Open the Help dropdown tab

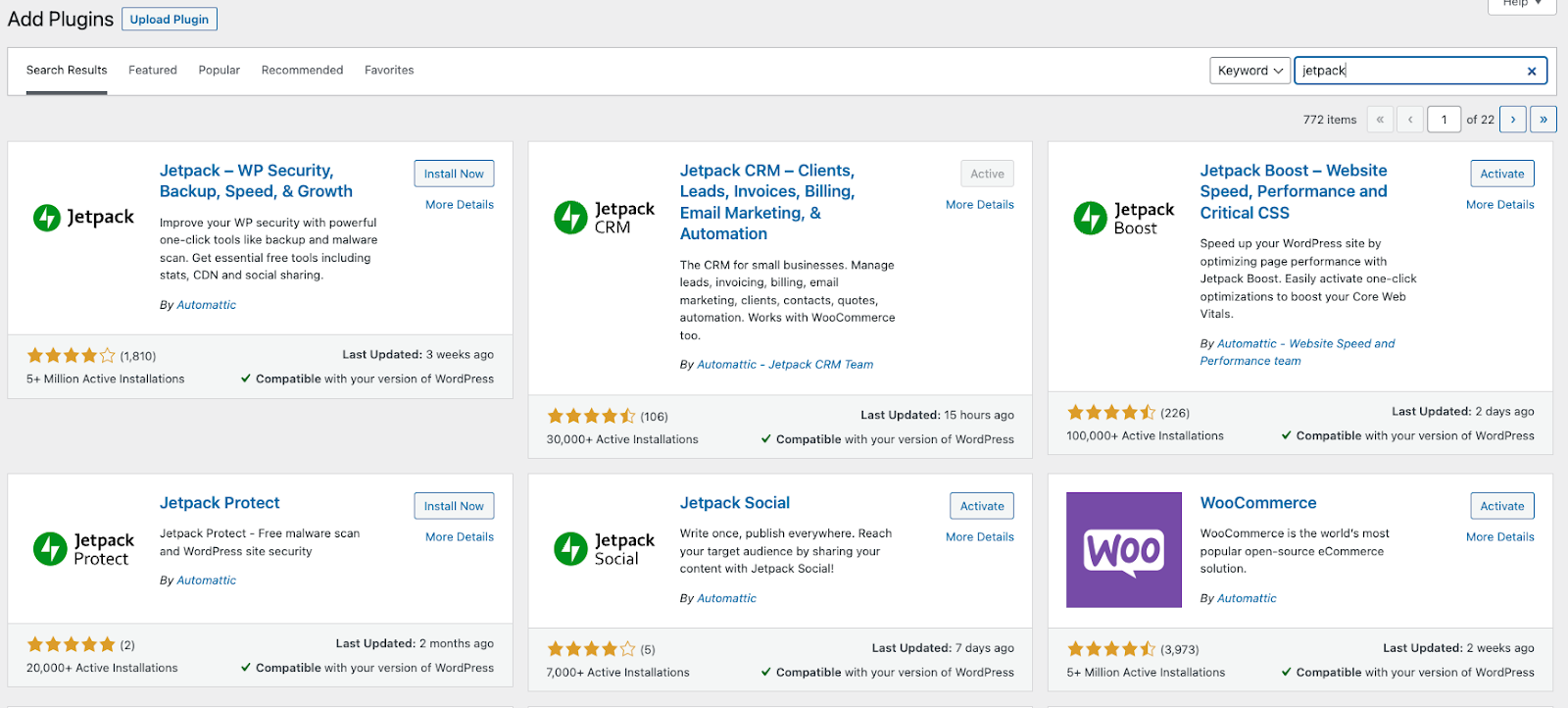click(x=1522, y=5)
